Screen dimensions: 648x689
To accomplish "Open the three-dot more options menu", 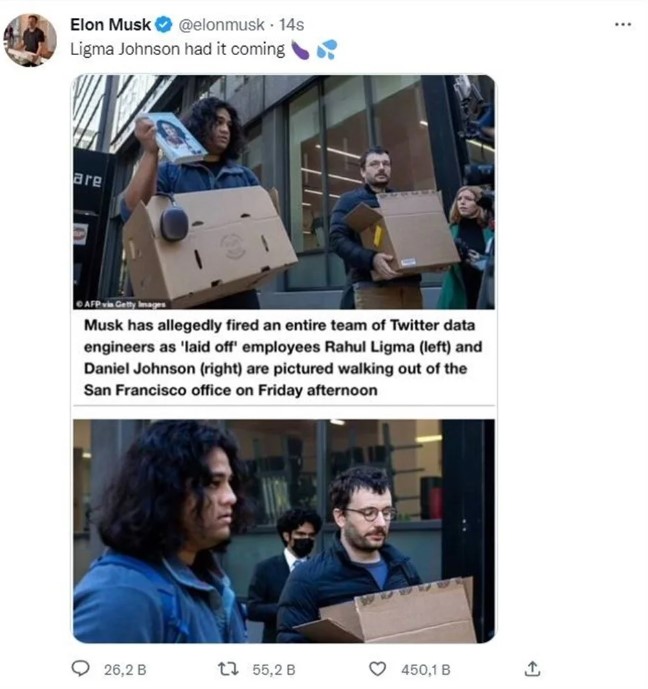I will tap(623, 25).
